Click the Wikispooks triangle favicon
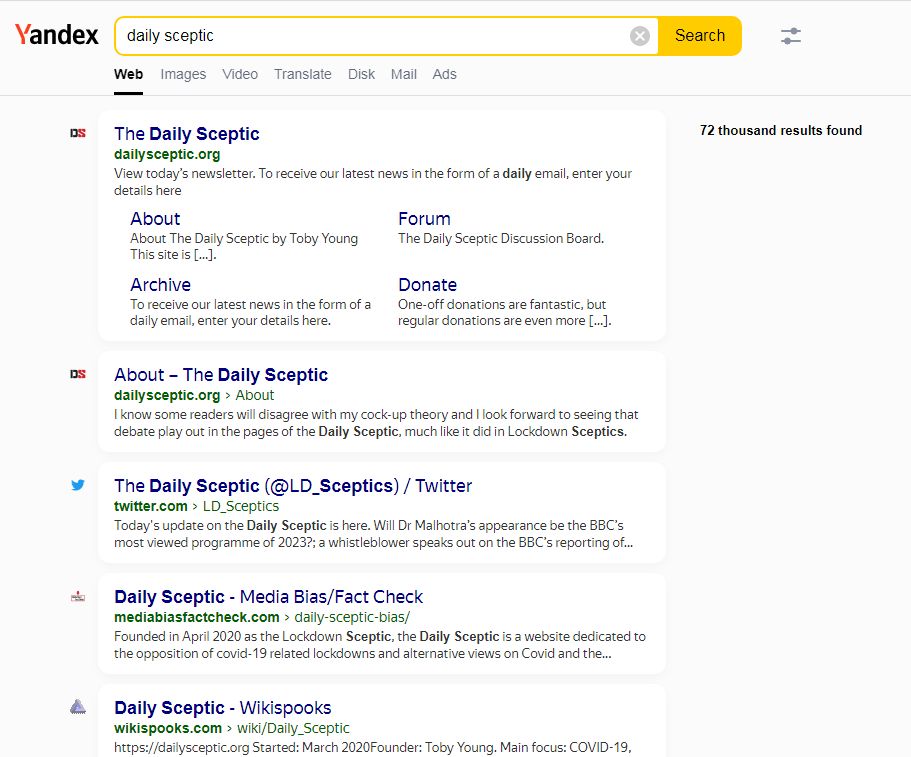This screenshot has height=757, width=911. click(78, 706)
